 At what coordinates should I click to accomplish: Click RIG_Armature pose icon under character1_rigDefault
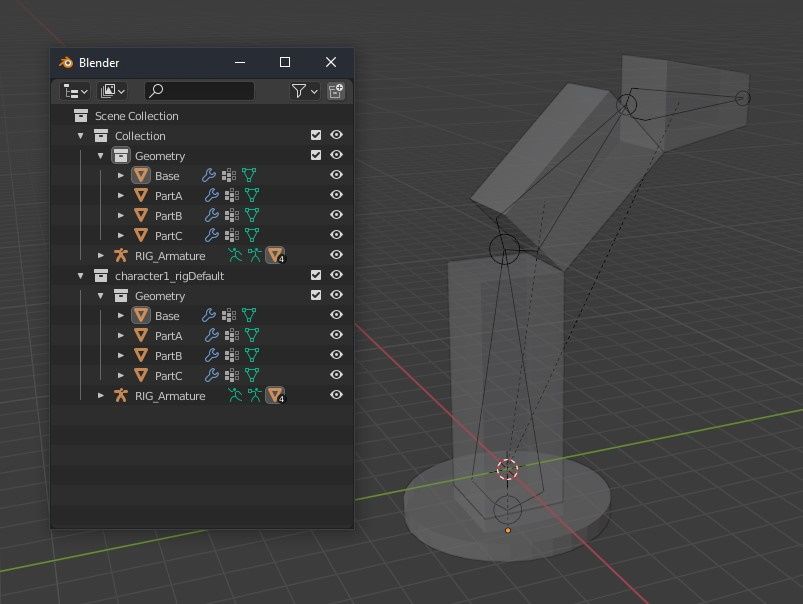[x=235, y=394]
